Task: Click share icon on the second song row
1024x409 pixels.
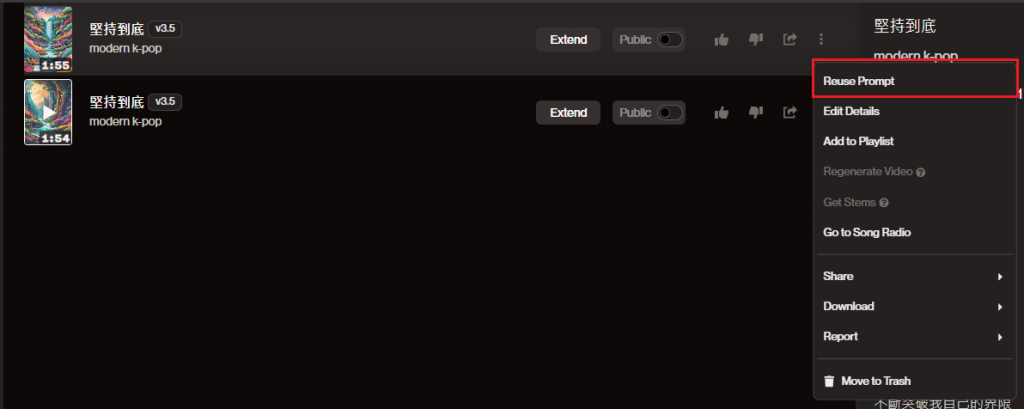Action: tap(790, 113)
